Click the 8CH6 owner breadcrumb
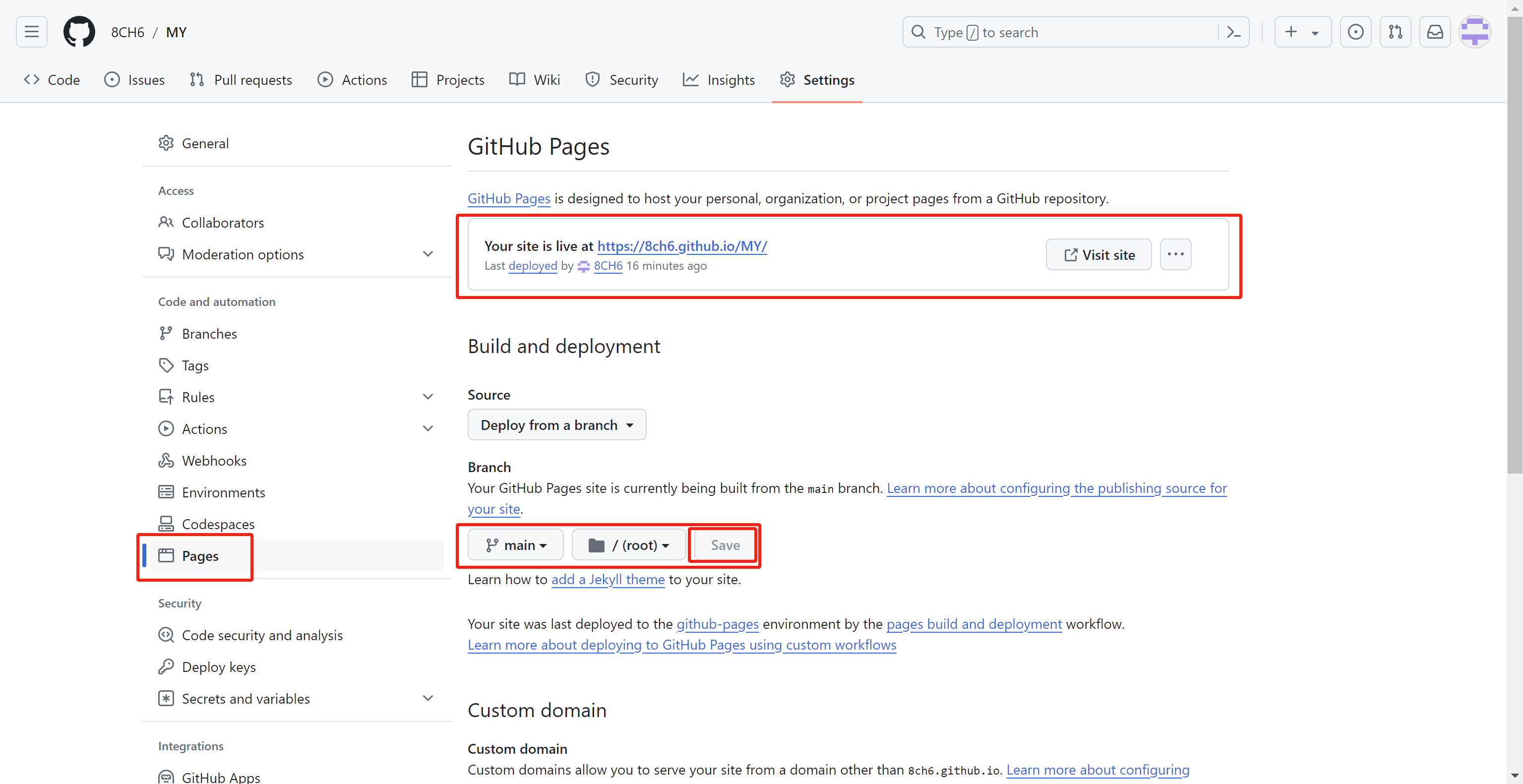Image resolution: width=1523 pixels, height=784 pixels. (128, 32)
